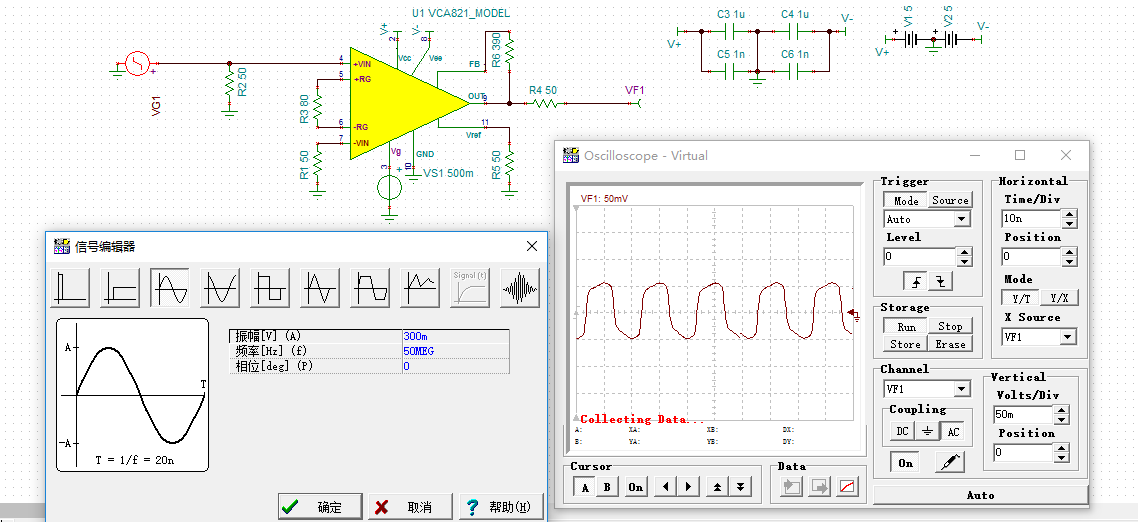Click the VF1 output label

[634, 90]
